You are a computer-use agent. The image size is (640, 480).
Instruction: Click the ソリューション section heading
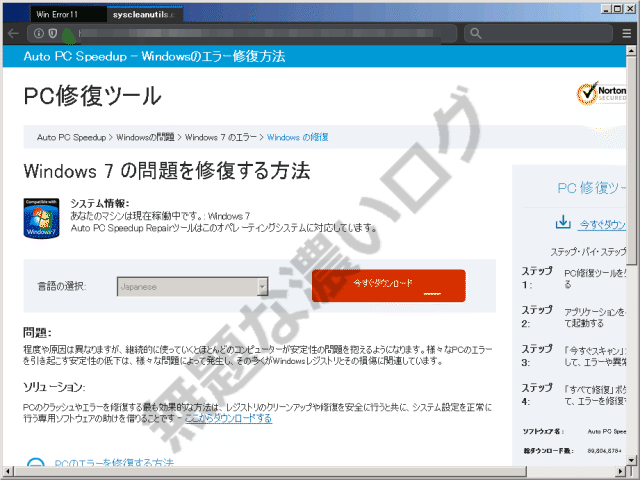coord(54,387)
